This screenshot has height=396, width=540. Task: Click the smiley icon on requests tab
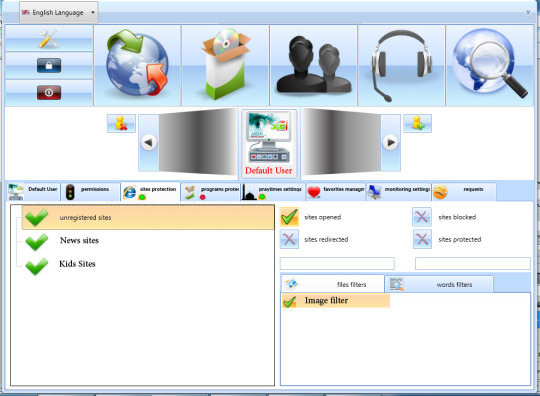pos(440,192)
